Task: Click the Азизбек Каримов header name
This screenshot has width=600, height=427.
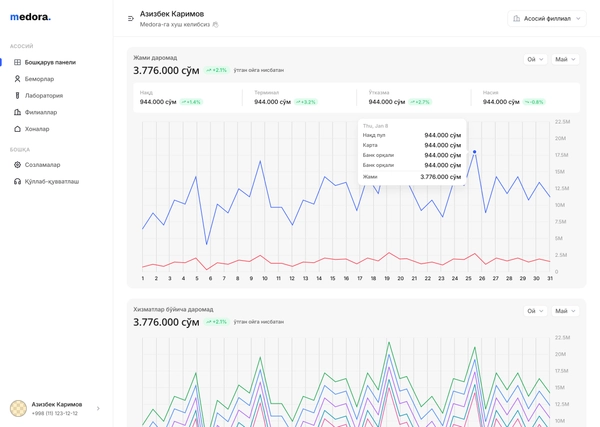Action: 172,14
